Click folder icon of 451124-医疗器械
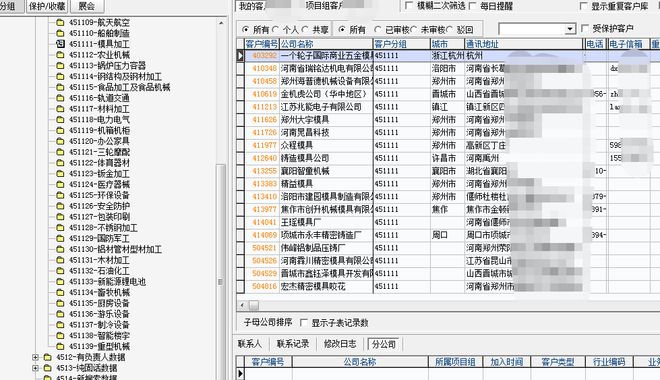This screenshot has width=660, height=380. tap(60, 184)
